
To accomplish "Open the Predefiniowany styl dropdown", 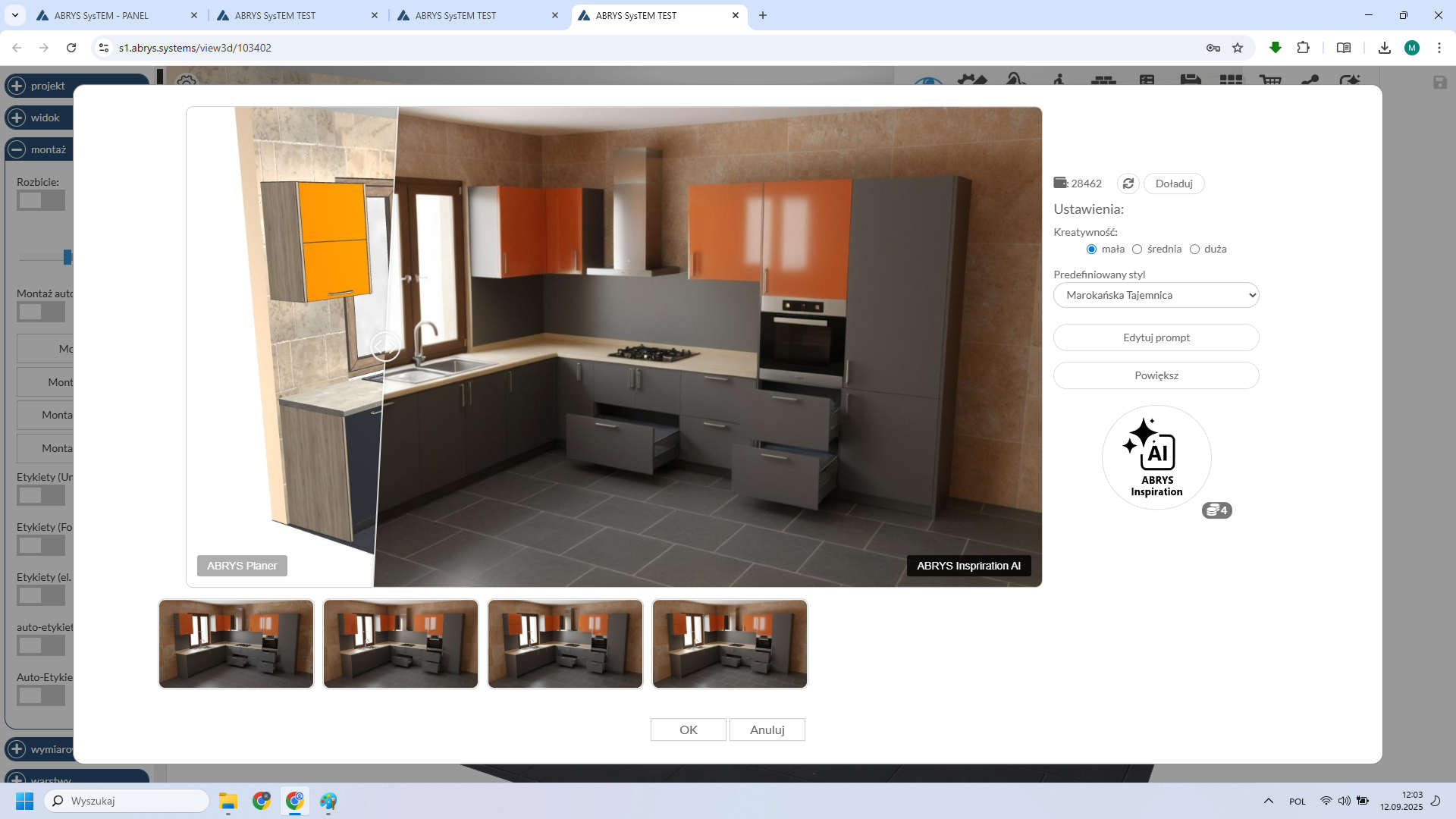I will click(x=1156, y=295).
